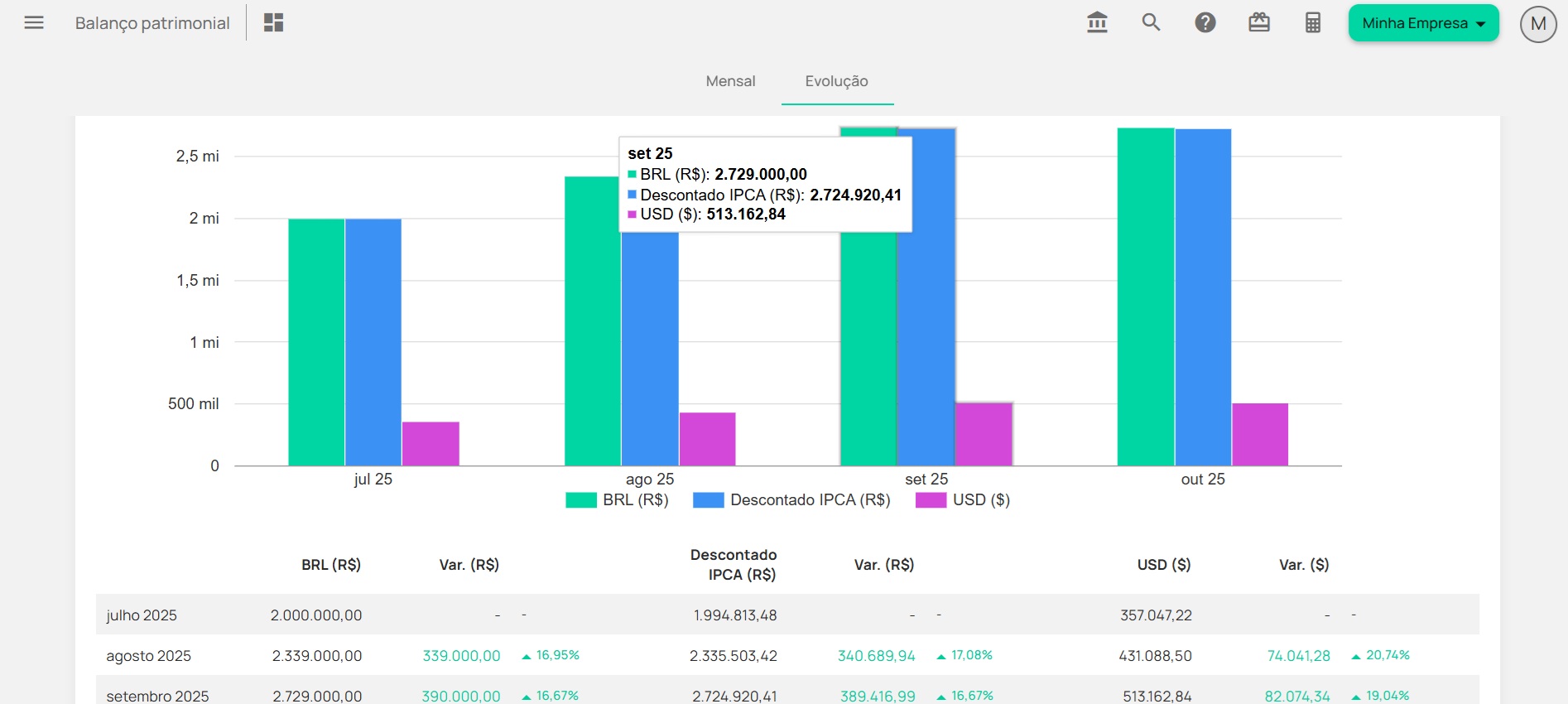Click the gift card icon
The width and height of the screenshot is (1568, 704).
(x=1259, y=23)
